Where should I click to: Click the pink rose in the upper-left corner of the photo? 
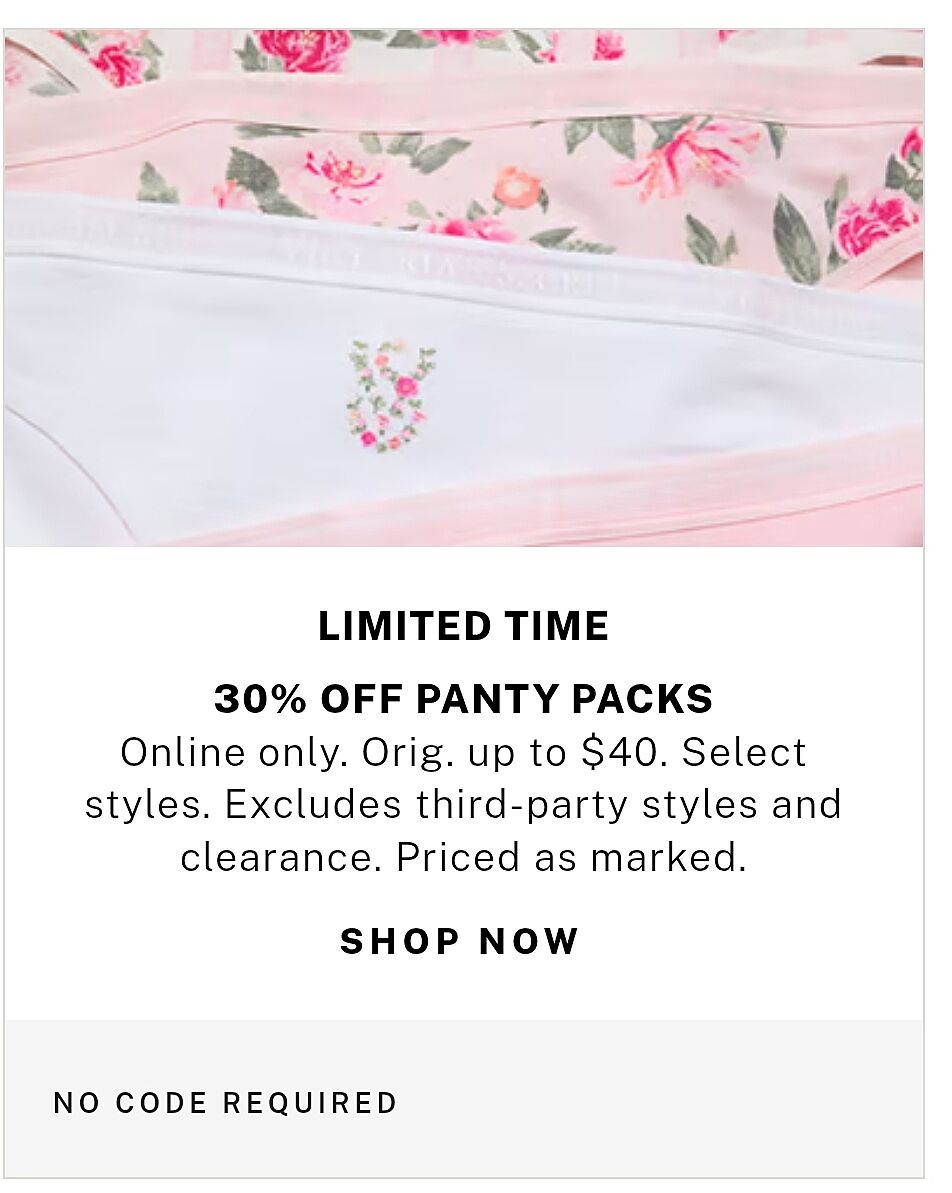(x=118, y=59)
